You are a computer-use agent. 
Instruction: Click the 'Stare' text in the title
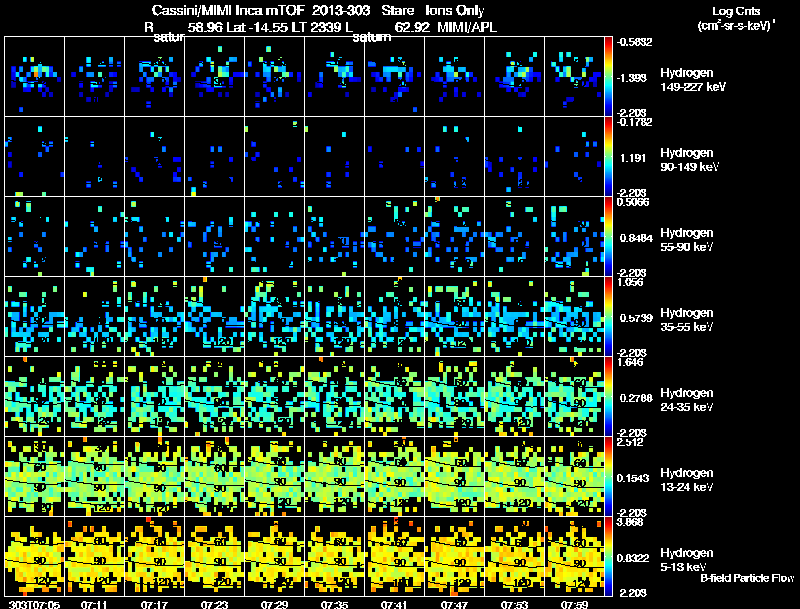pos(397,10)
